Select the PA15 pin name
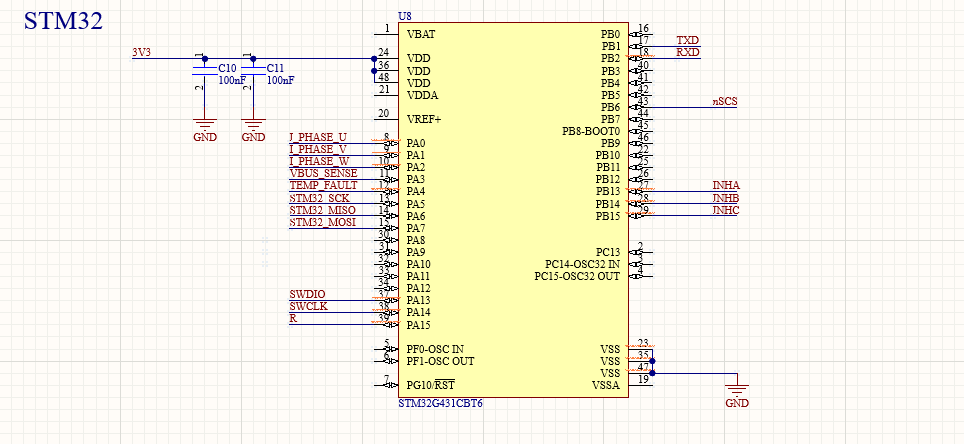The height and width of the screenshot is (444, 964). [x=419, y=325]
